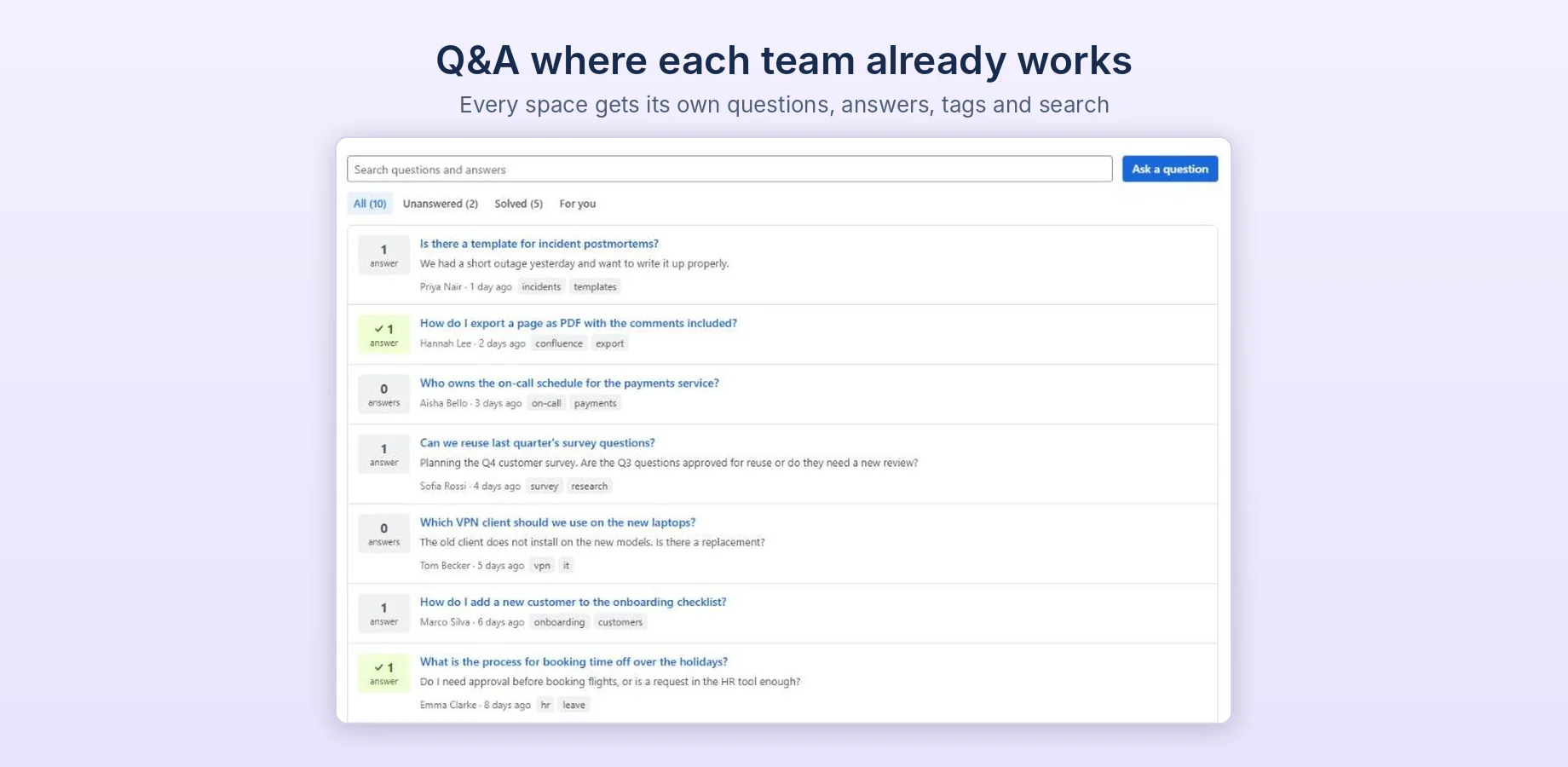Select the onboarding tag
This screenshot has height=767, width=1568.
coord(559,622)
